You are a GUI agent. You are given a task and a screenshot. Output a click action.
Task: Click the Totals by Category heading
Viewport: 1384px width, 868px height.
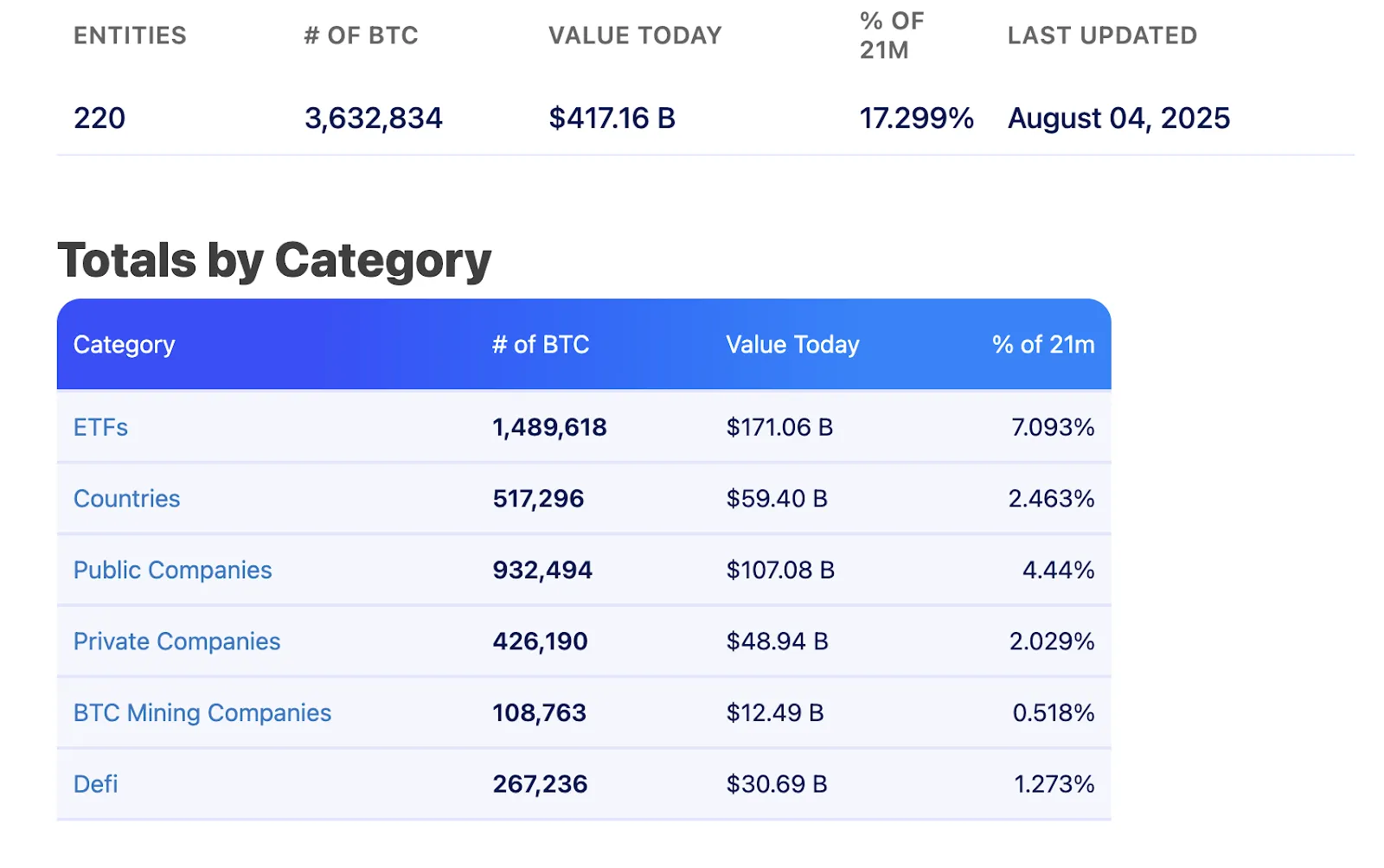(273, 259)
